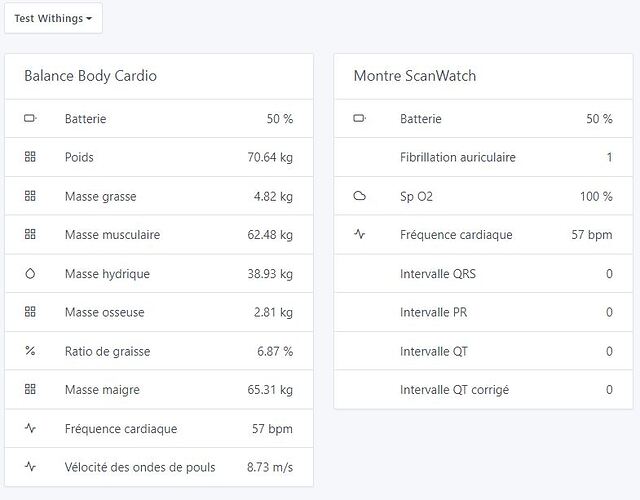Click the droplet icon beside Masse hydrique

tap(30, 274)
